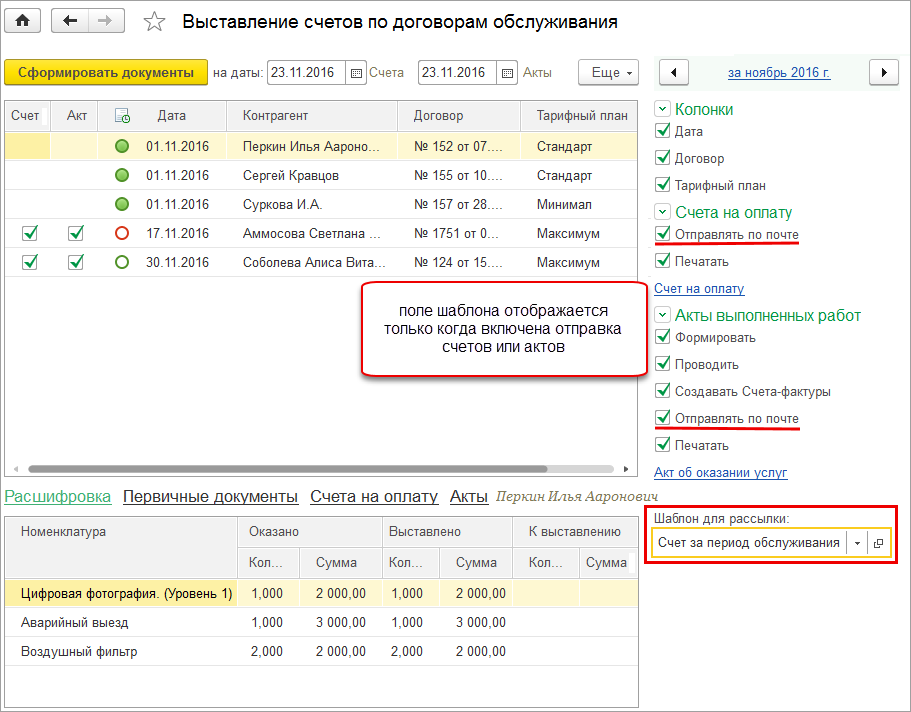Open the Еще dropdown menu
The height and width of the screenshot is (712, 911).
[608, 73]
